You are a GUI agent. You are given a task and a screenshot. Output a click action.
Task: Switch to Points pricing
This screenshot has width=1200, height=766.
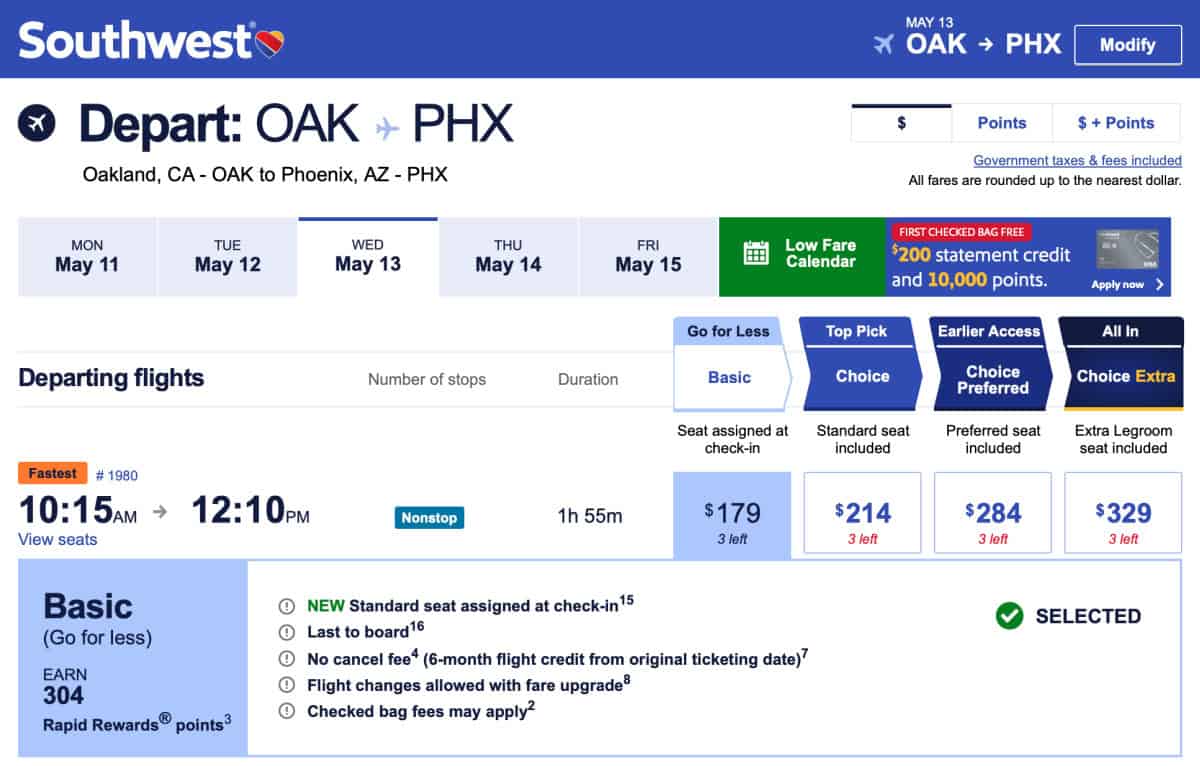pos(1001,122)
